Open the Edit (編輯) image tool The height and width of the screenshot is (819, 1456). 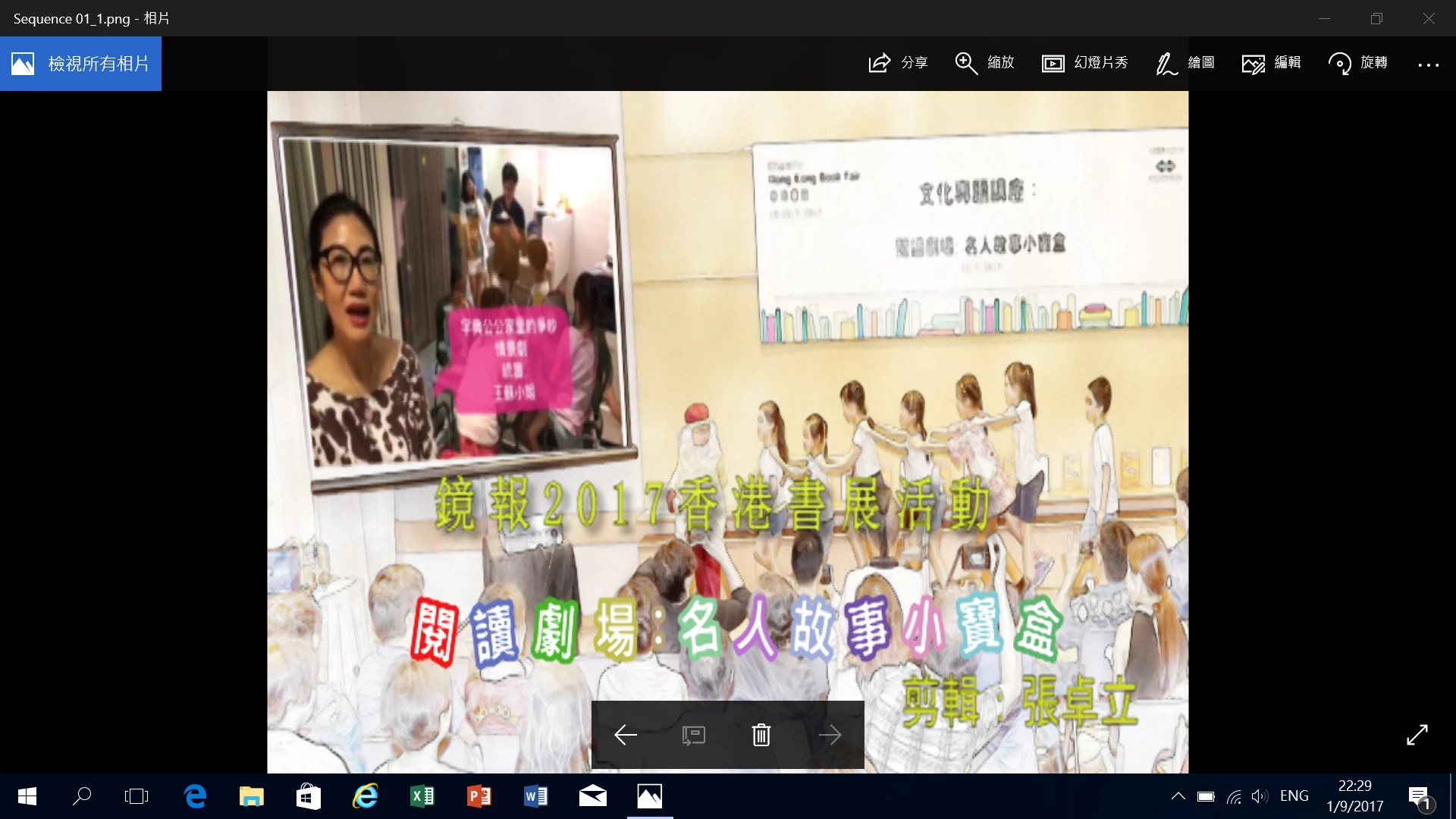tap(1253, 63)
